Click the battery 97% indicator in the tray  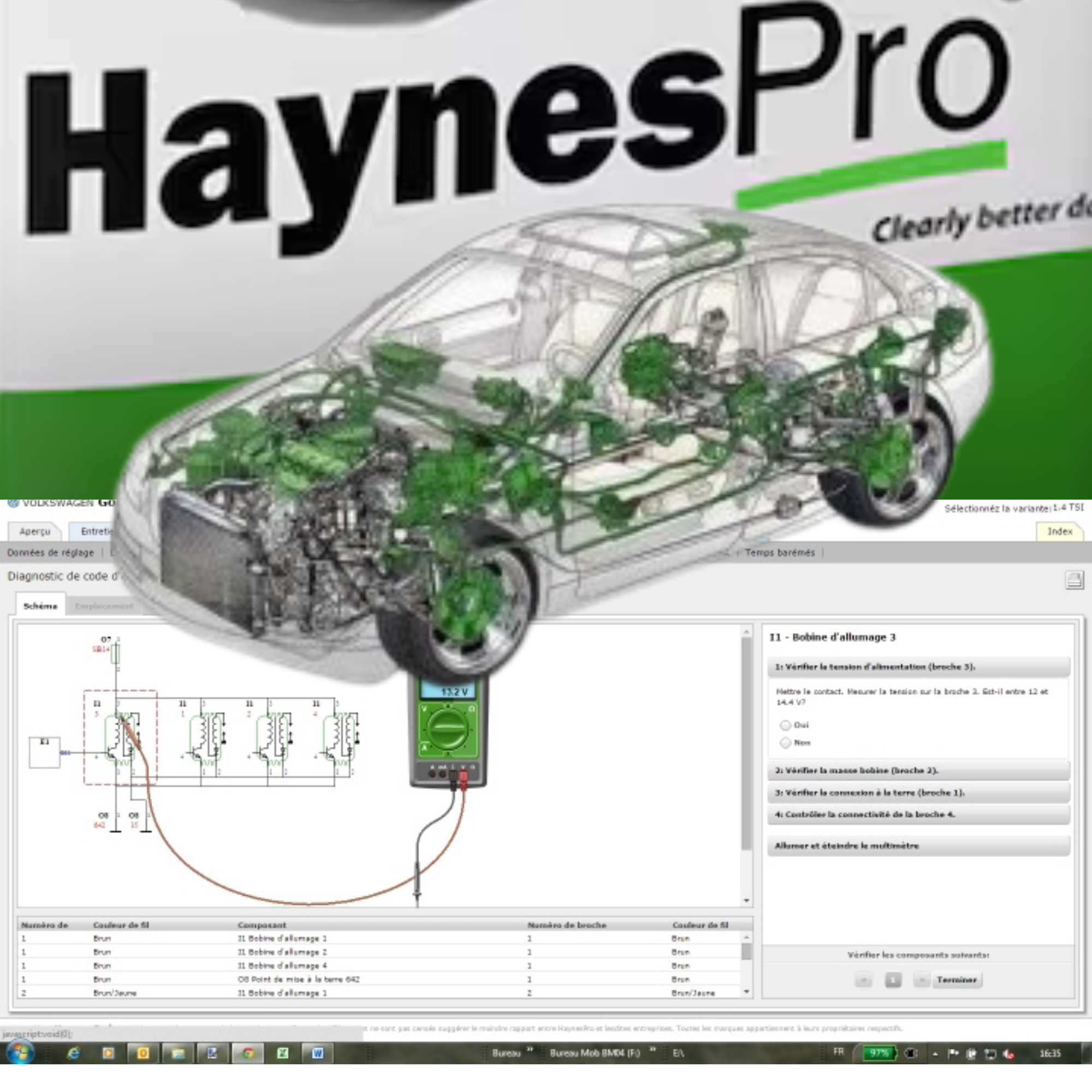tap(879, 1053)
